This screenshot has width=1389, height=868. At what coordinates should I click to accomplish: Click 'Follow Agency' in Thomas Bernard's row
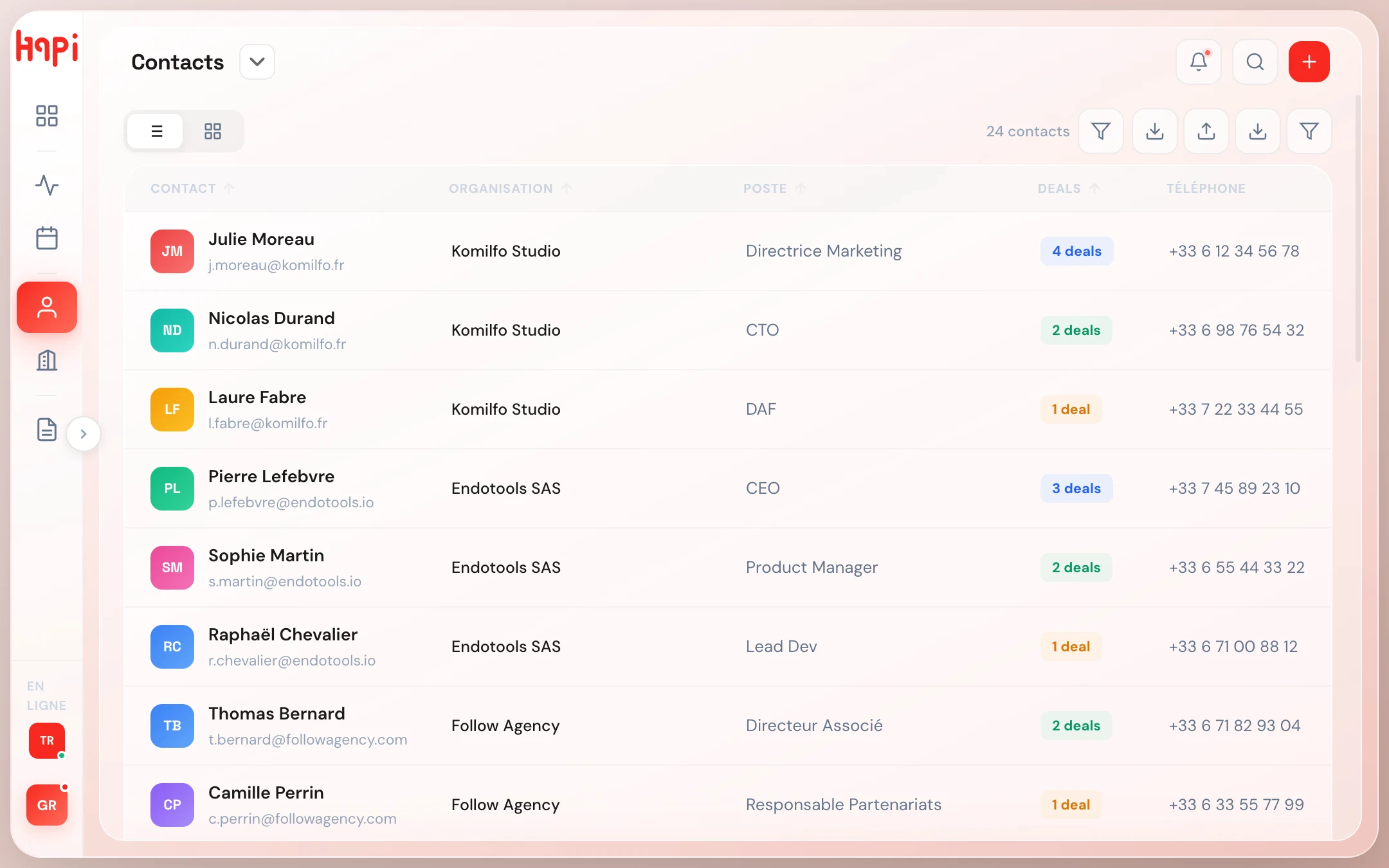pos(505,726)
